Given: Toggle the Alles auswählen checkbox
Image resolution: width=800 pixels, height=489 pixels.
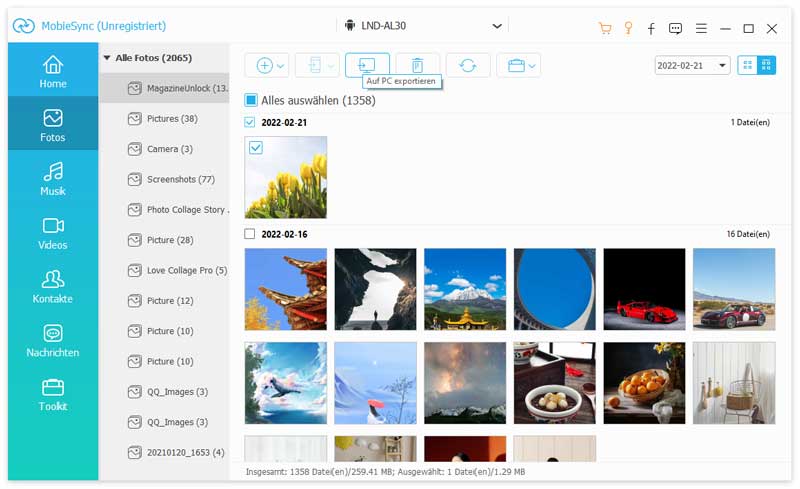Looking at the screenshot, I should tap(252, 101).
